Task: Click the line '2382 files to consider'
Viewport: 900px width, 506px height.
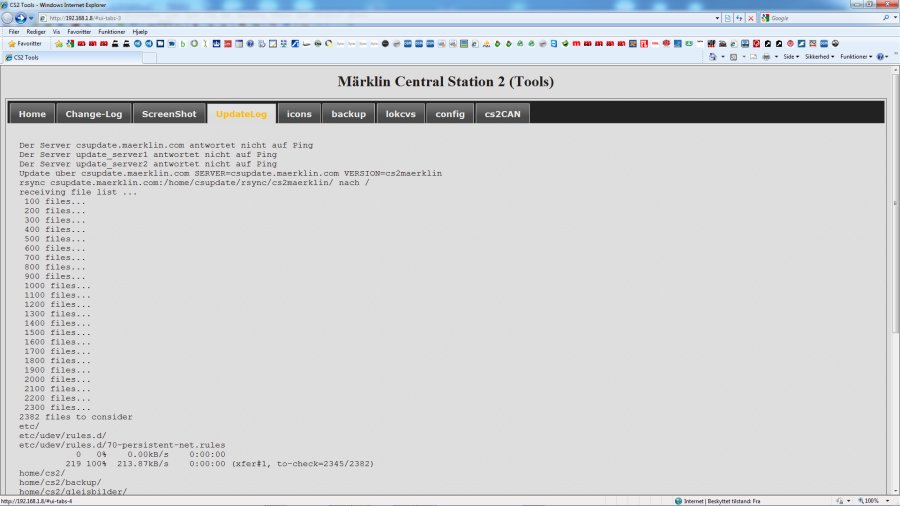Action: click(x=76, y=417)
